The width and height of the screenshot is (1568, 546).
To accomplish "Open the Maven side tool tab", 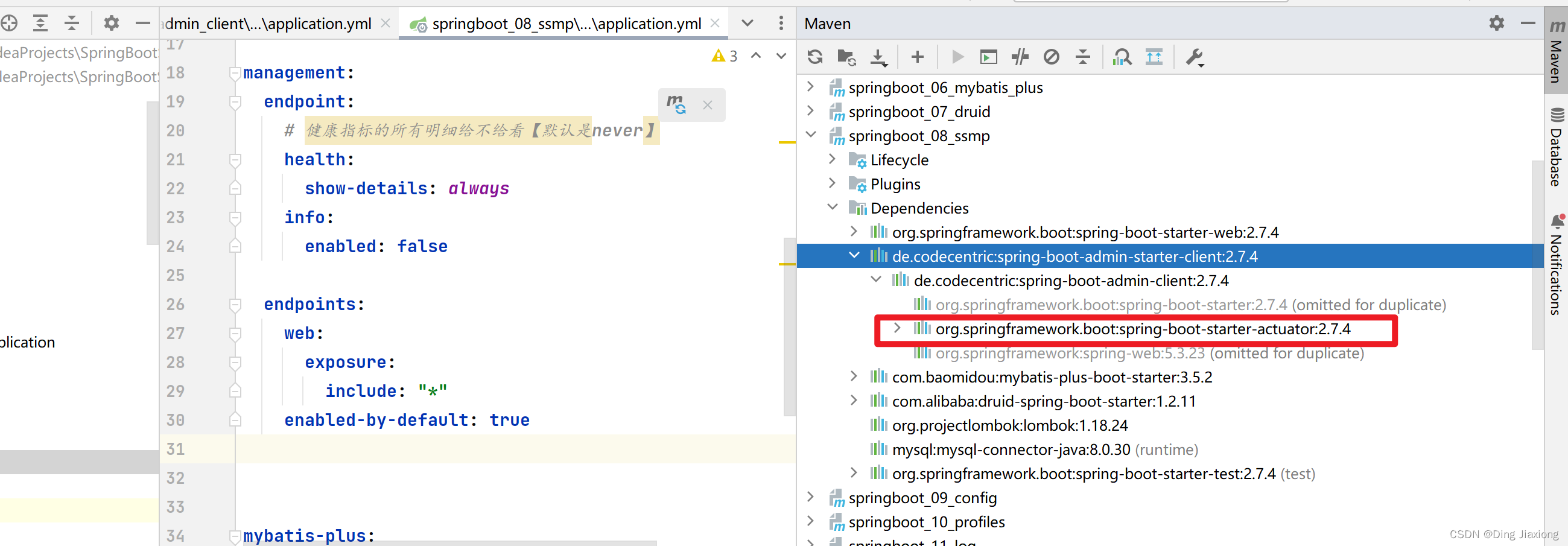I will pyautogui.click(x=1556, y=51).
